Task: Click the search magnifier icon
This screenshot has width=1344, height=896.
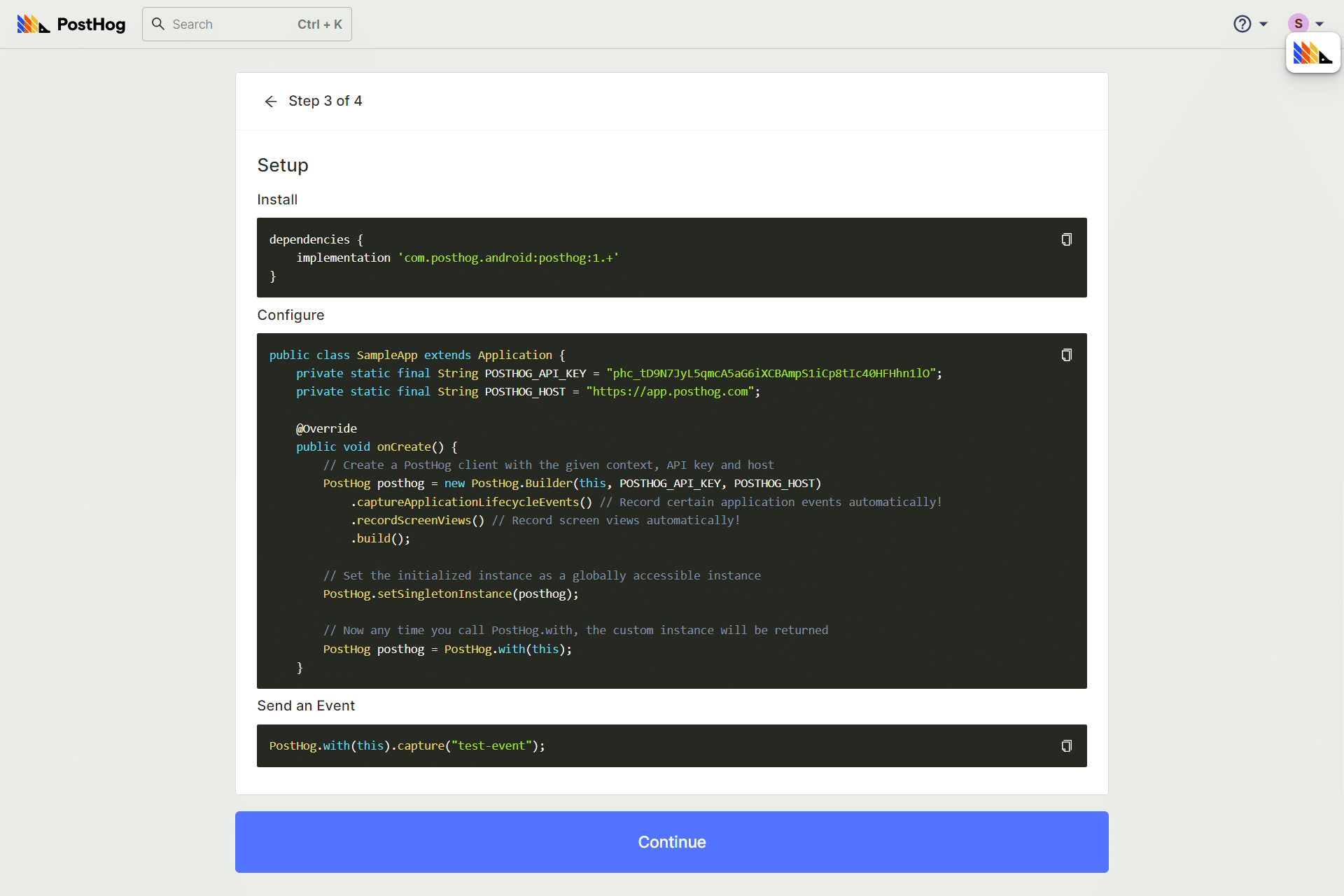Action: (158, 24)
